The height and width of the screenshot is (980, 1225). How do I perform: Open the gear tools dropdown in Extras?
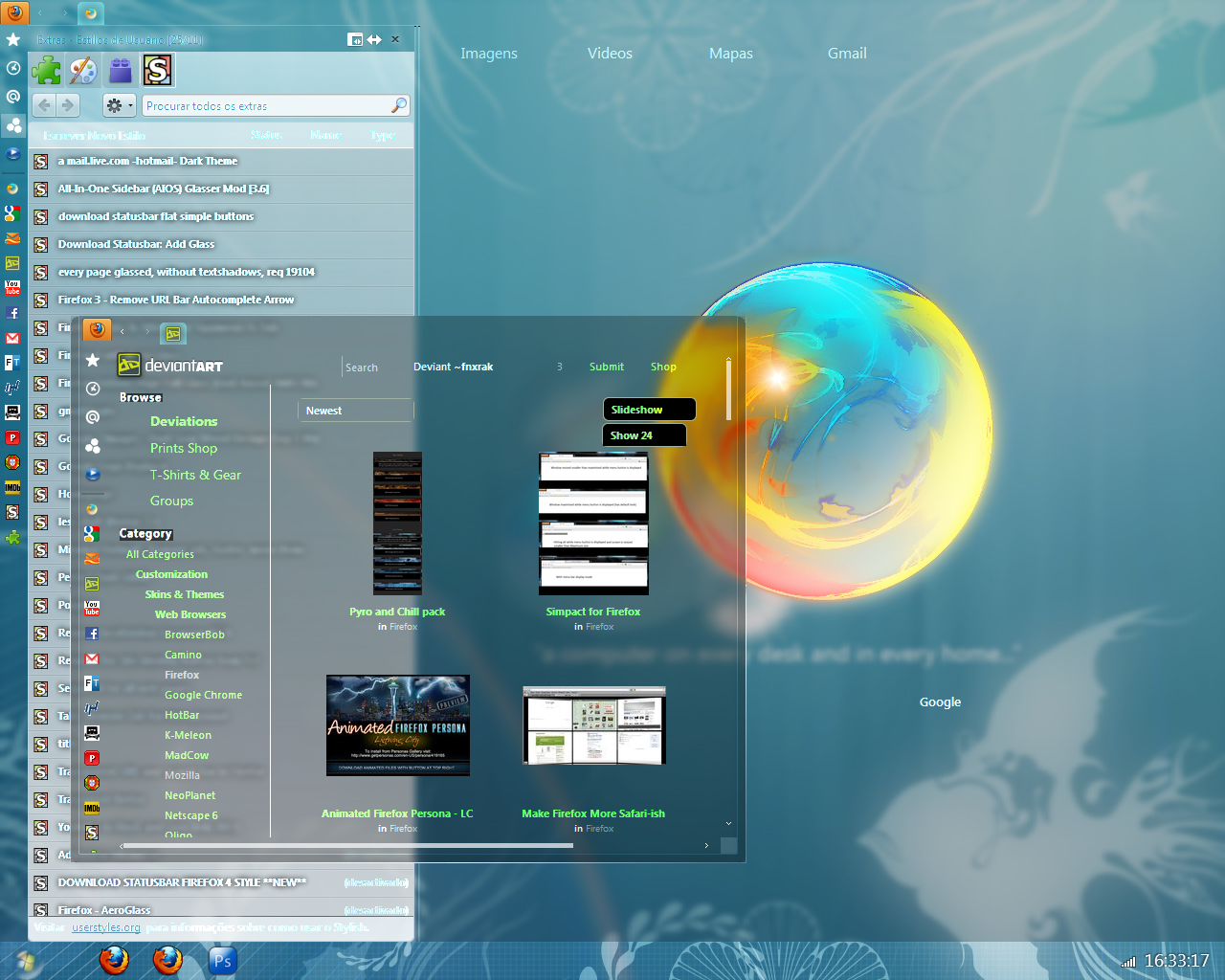(x=120, y=105)
